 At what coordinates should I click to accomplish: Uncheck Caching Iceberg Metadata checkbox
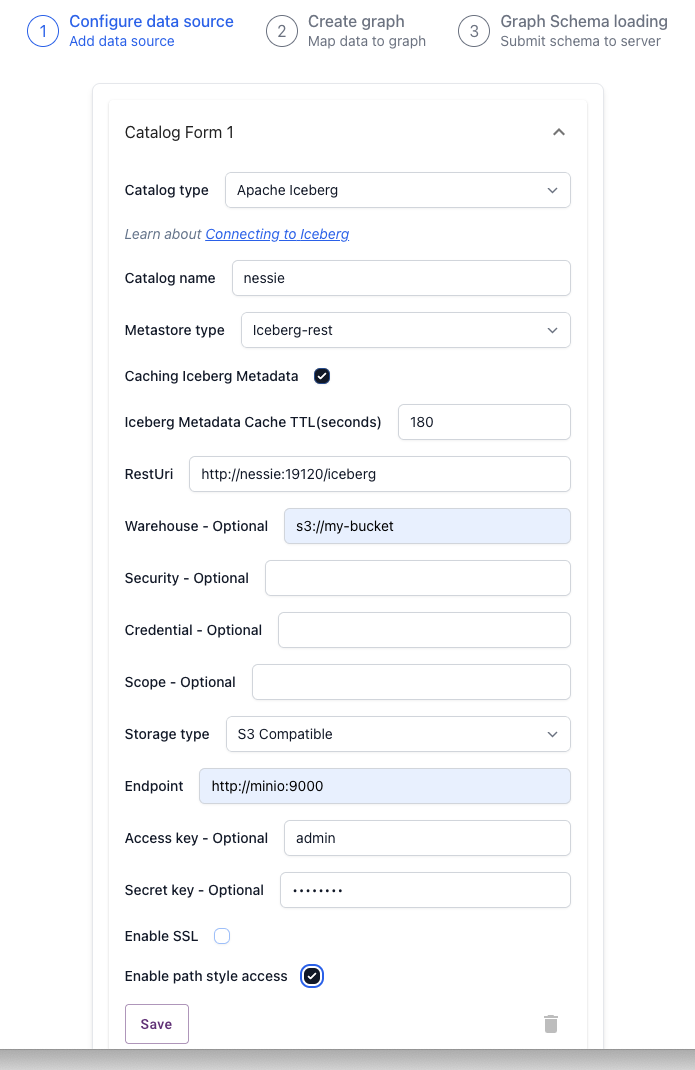[322, 376]
